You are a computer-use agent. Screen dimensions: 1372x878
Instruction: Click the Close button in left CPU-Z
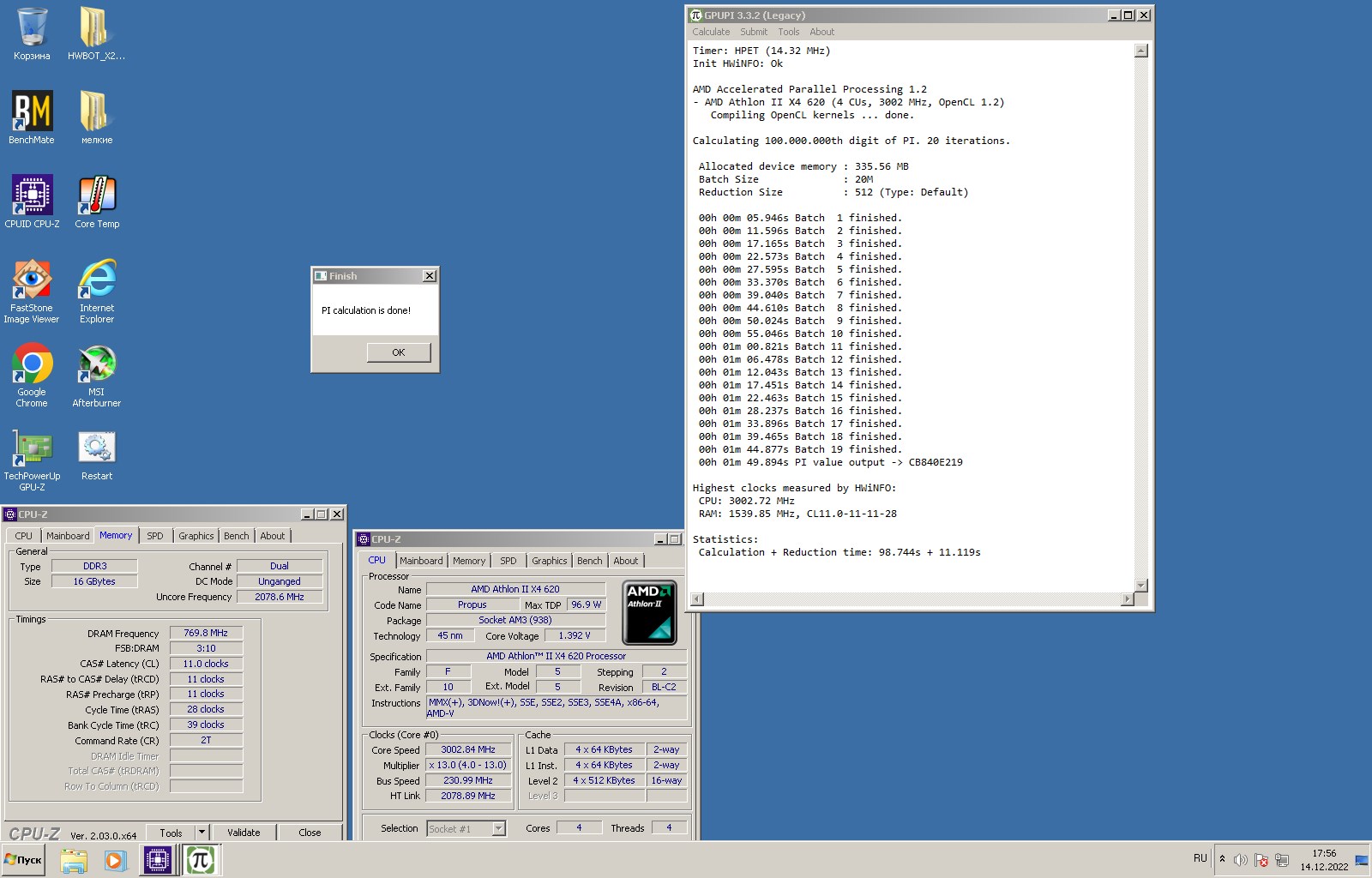(x=310, y=833)
